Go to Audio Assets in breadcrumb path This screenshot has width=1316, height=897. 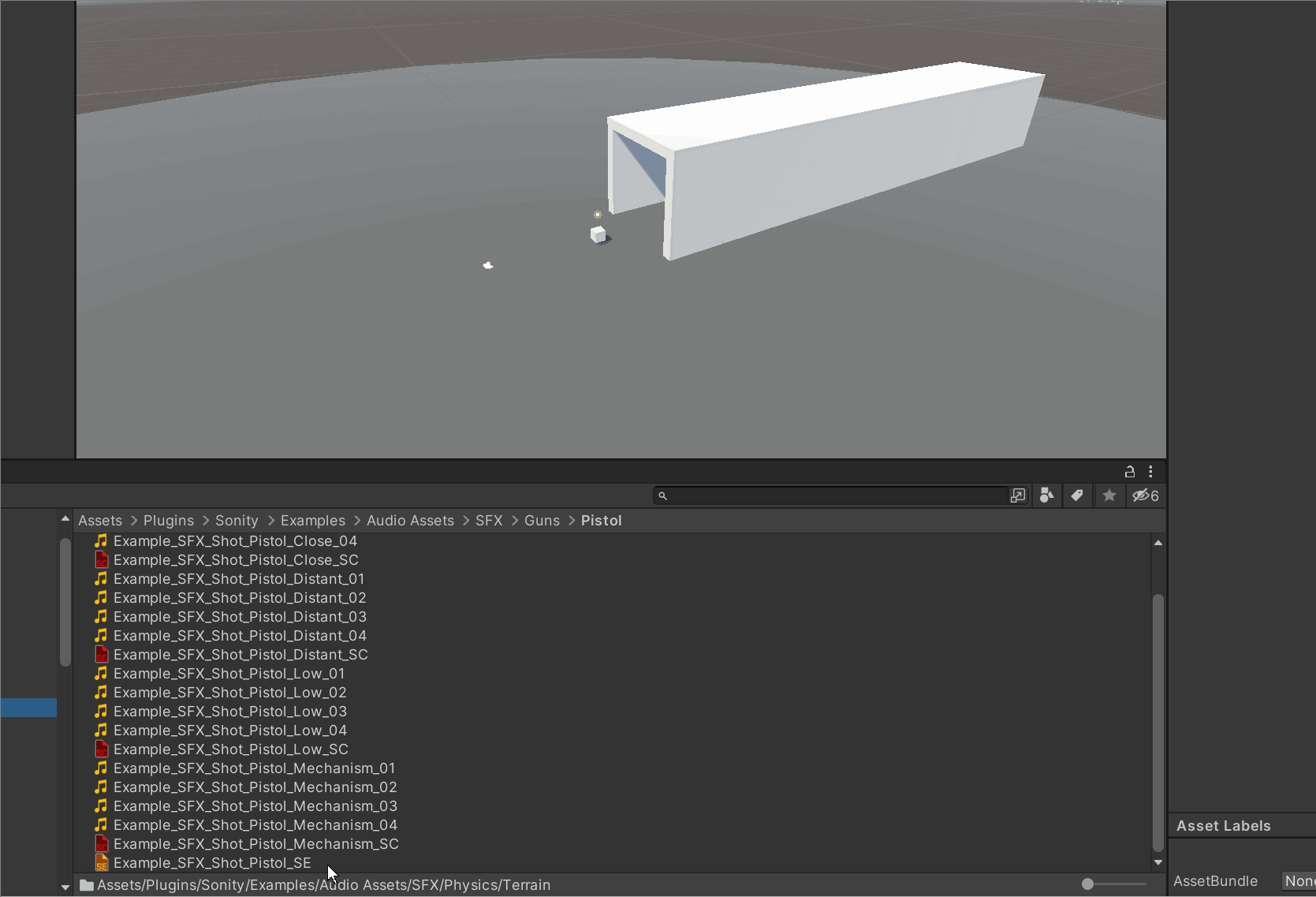click(x=410, y=521)
